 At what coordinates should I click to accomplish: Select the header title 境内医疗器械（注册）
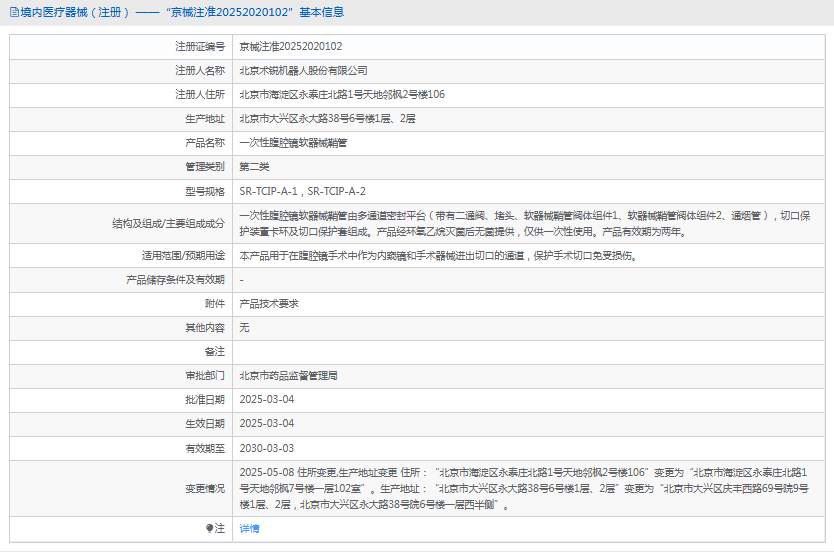(x=76, y=12)
